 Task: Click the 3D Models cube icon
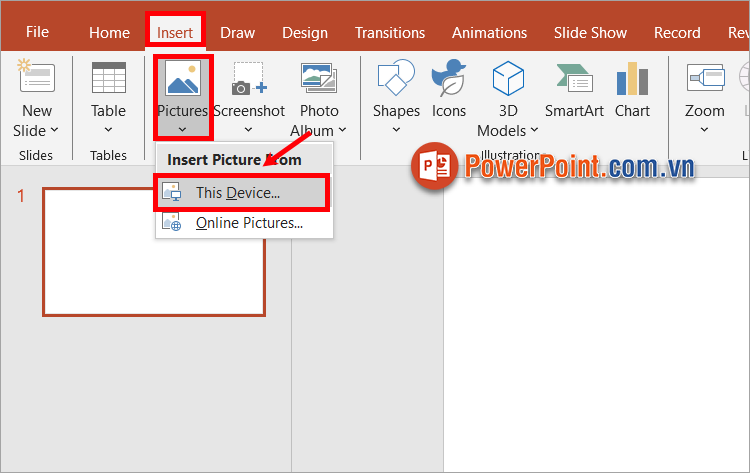click(x=508, y=77)
